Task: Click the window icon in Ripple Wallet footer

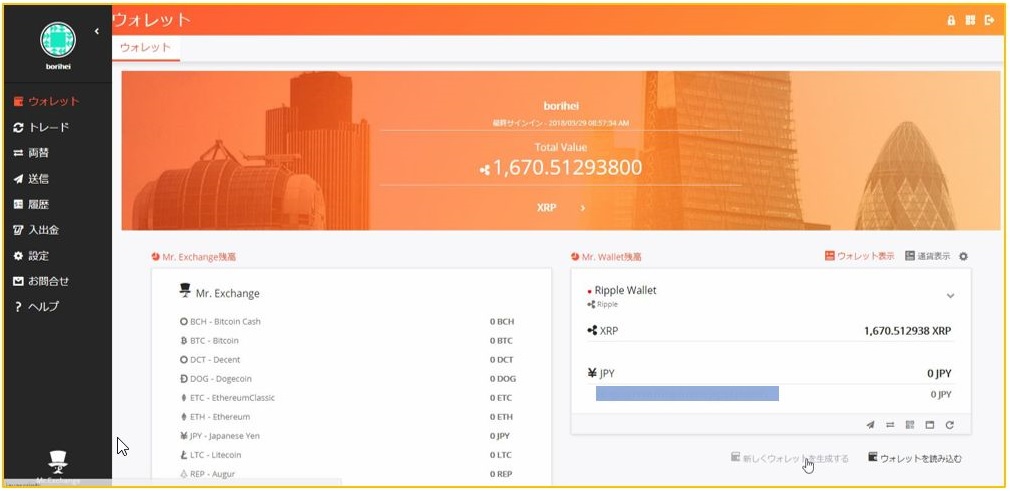Action: pos(929,425)
